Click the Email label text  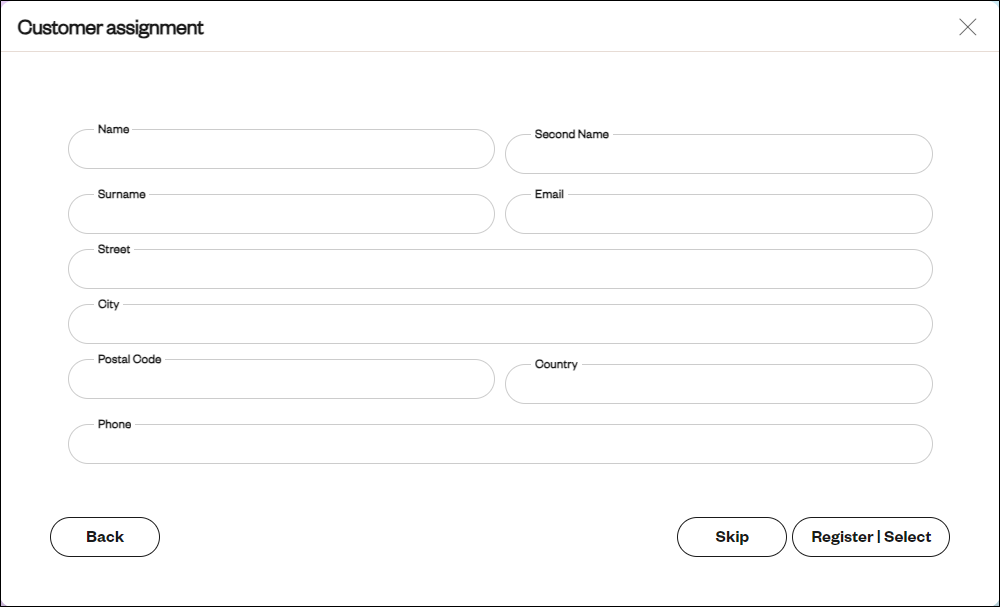(x=549, y=194)
